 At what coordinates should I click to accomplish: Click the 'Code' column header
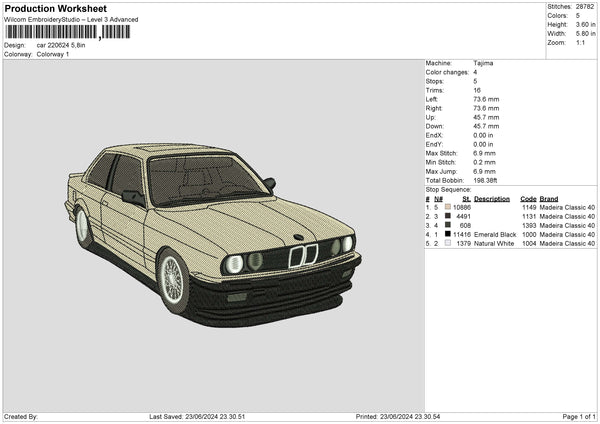[528, 199]
